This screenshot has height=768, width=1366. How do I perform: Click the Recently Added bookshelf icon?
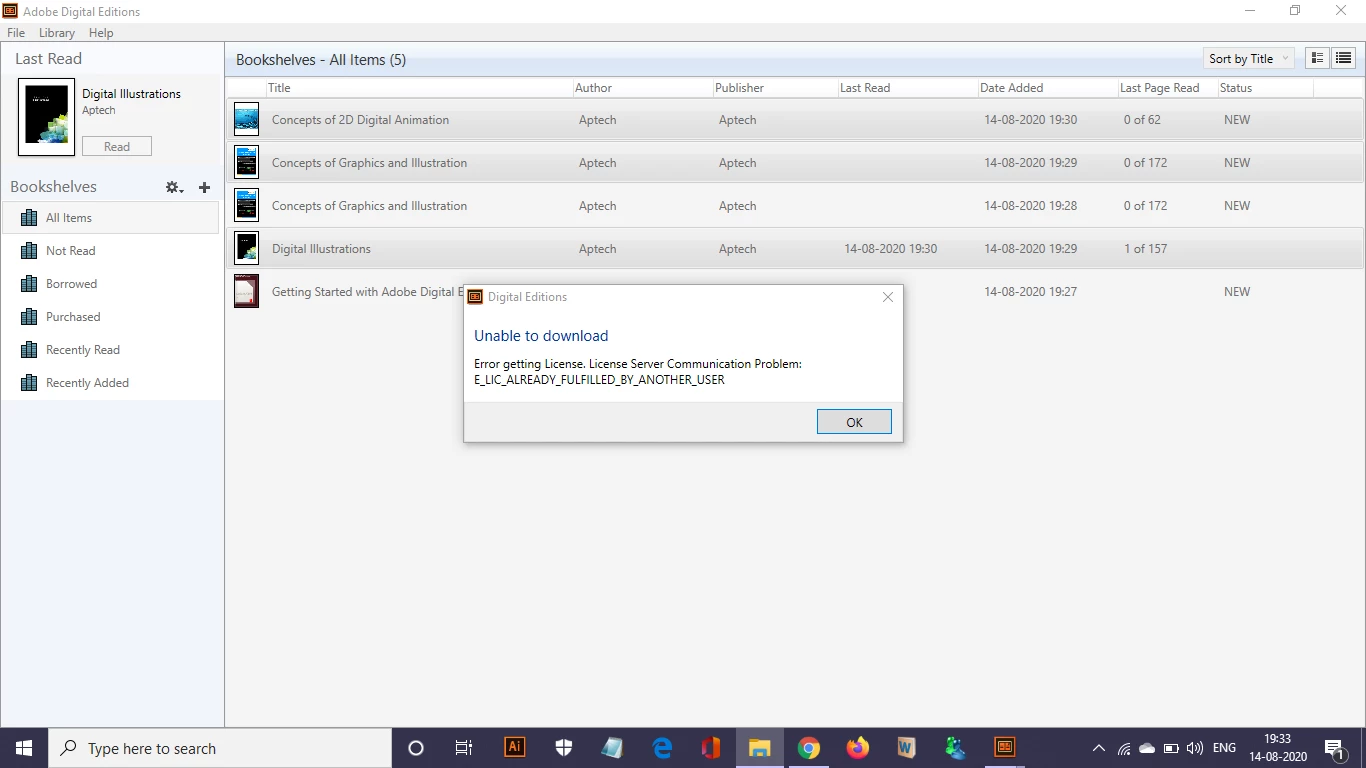tap(29, 383)
